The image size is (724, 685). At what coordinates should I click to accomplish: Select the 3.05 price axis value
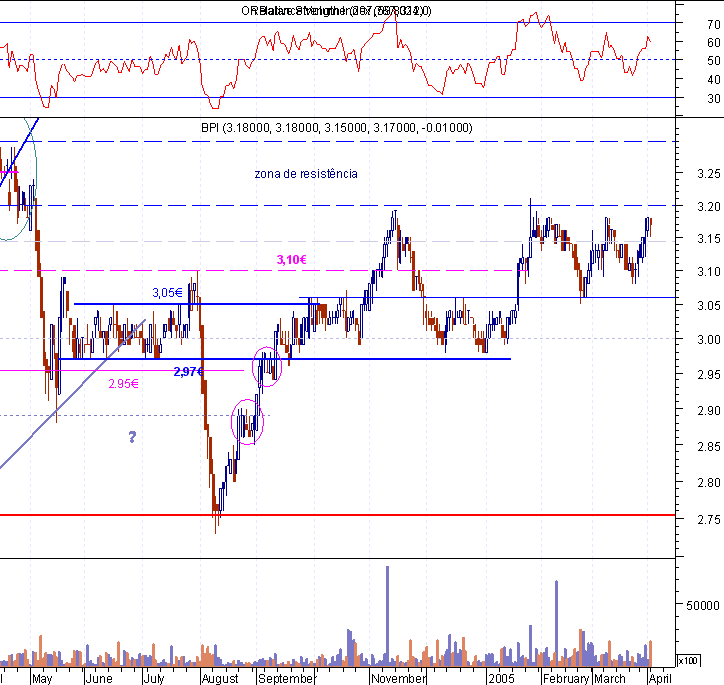click(x=708, y=305)
